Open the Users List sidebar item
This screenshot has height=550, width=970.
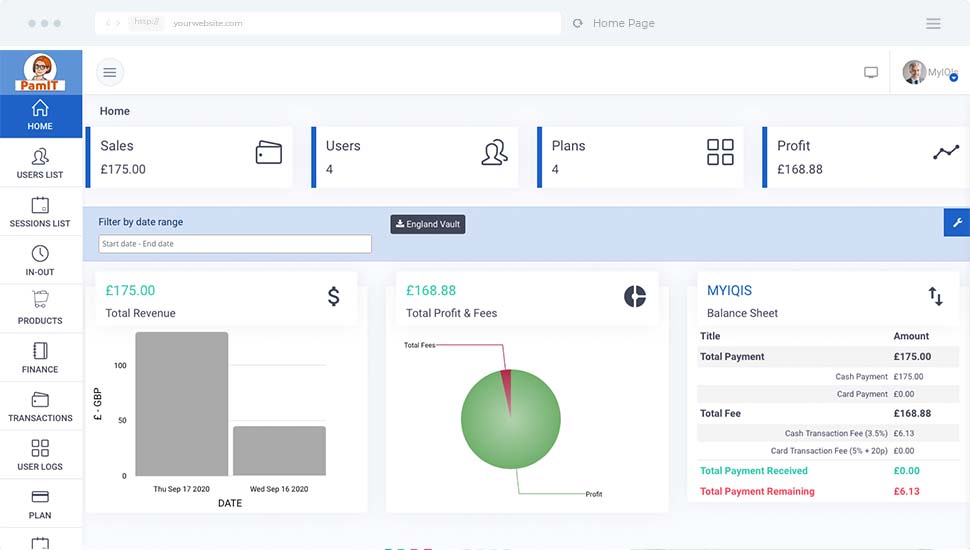tap(40, 164)
